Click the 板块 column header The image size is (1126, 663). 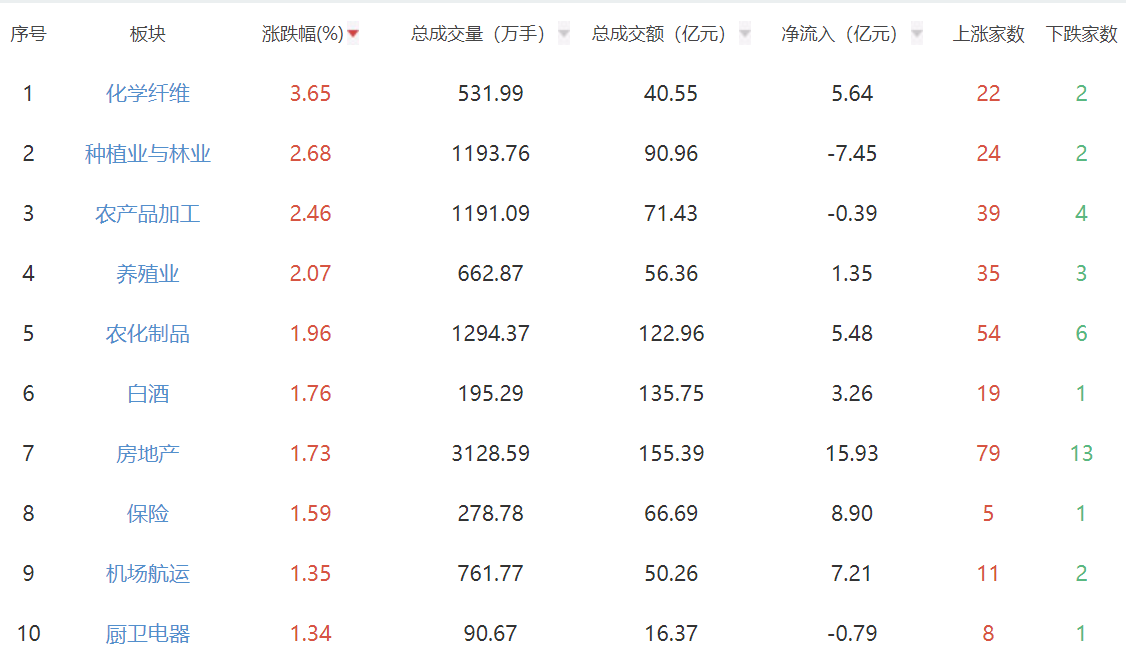pyautogui.click(x=148, y=34)
